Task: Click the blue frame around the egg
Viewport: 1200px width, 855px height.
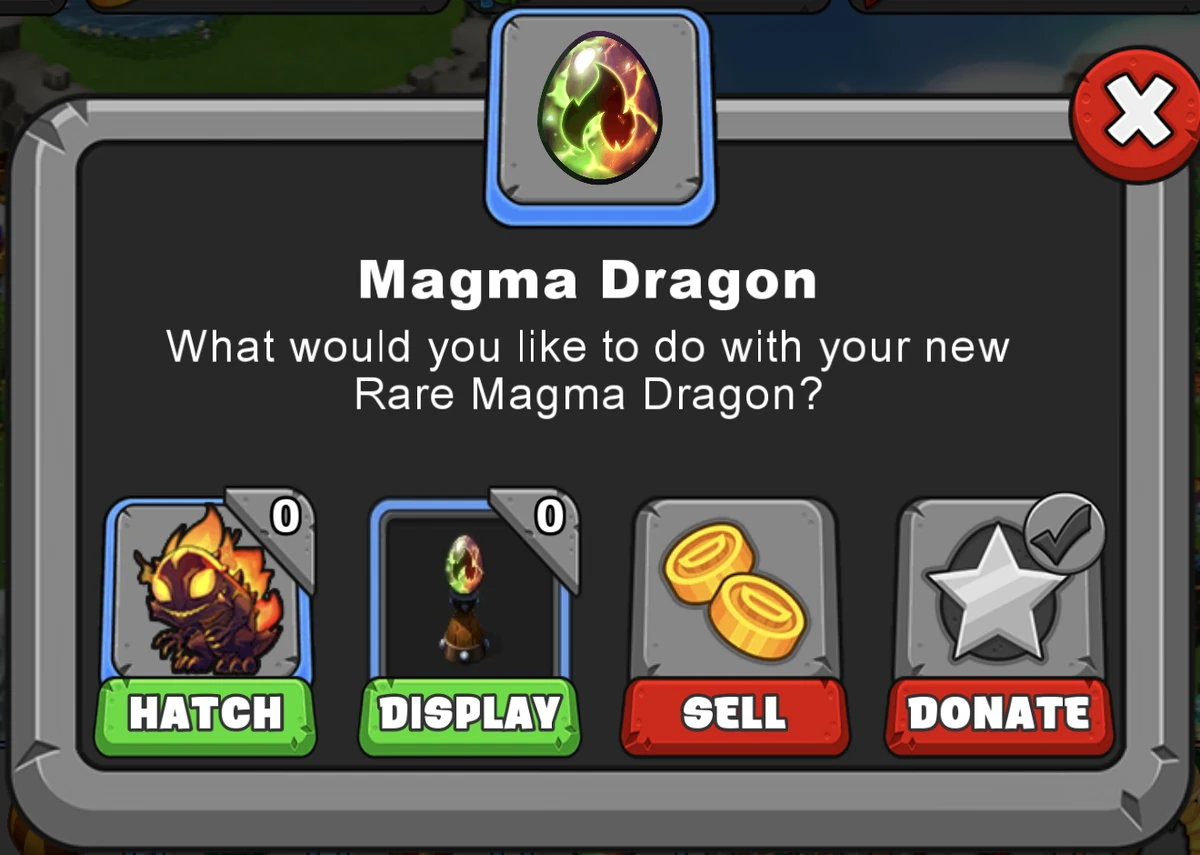Action: point(599,118)
